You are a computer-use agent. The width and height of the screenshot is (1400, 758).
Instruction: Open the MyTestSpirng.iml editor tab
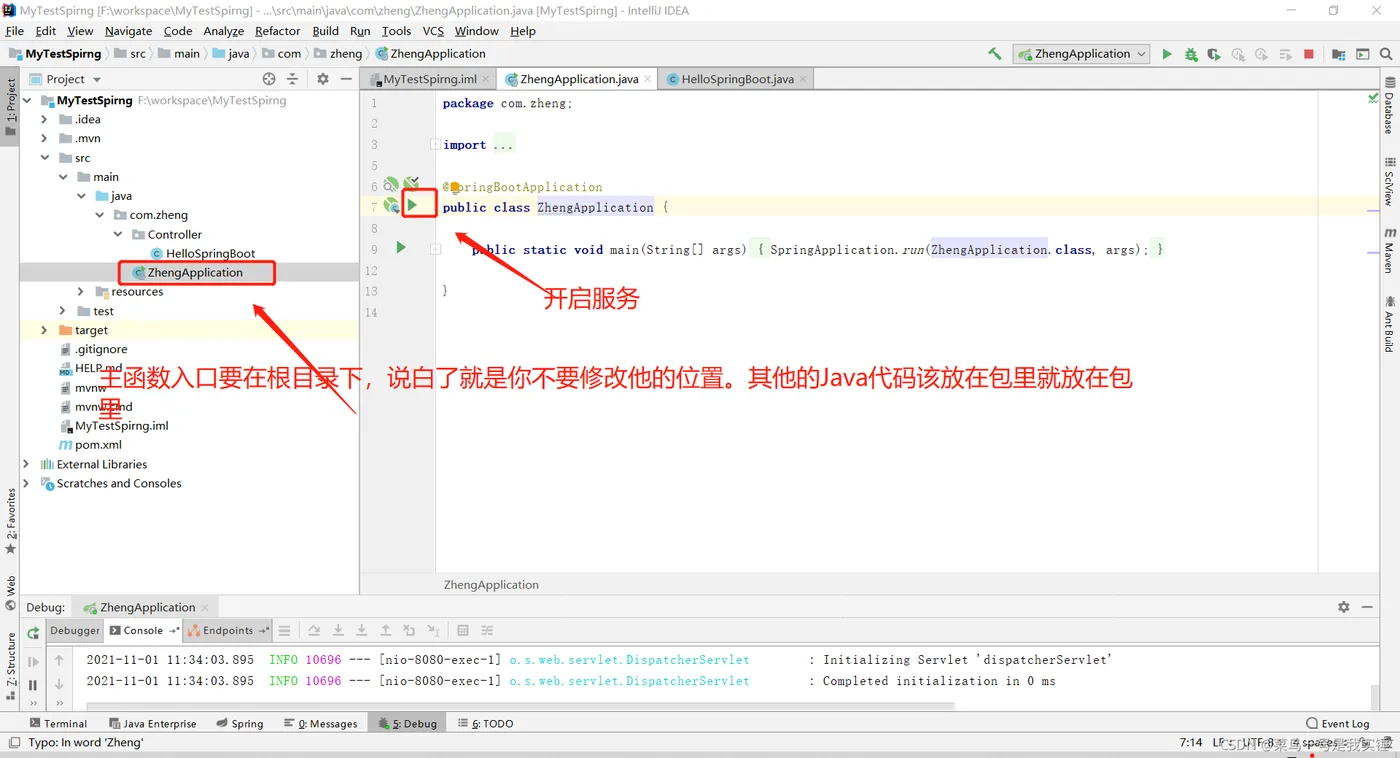pyautogui.click(x=430, y=79)
